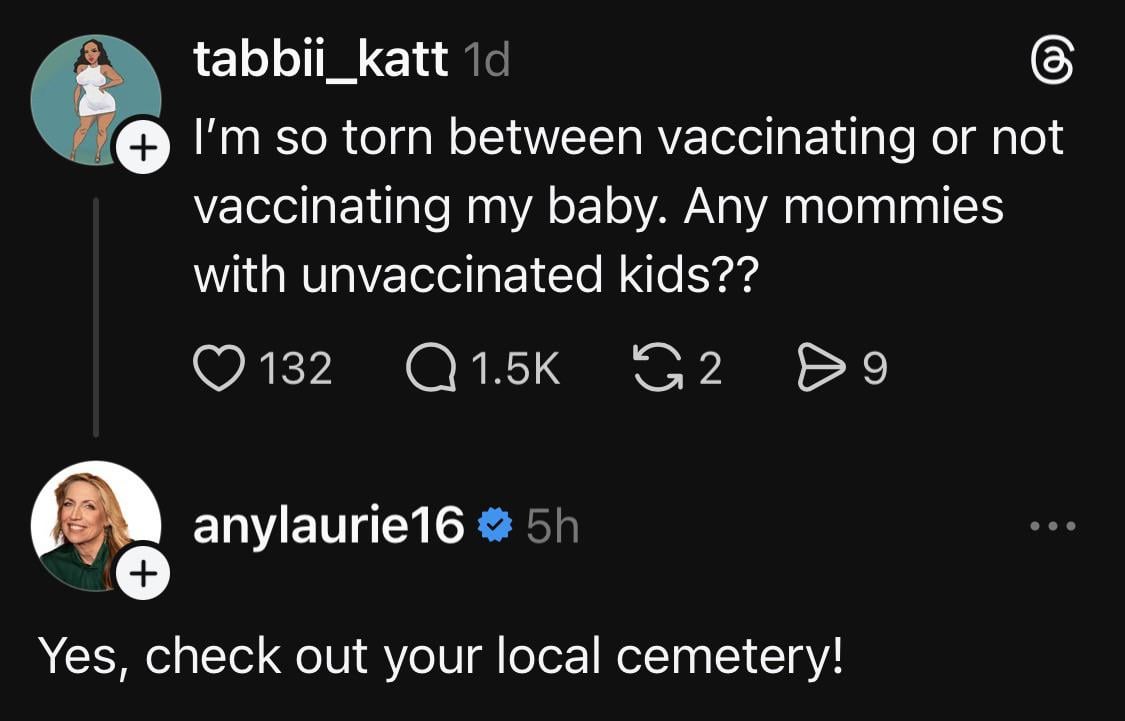Open the reply text "Yes, check out your local cemetery!"

(440, 656)
